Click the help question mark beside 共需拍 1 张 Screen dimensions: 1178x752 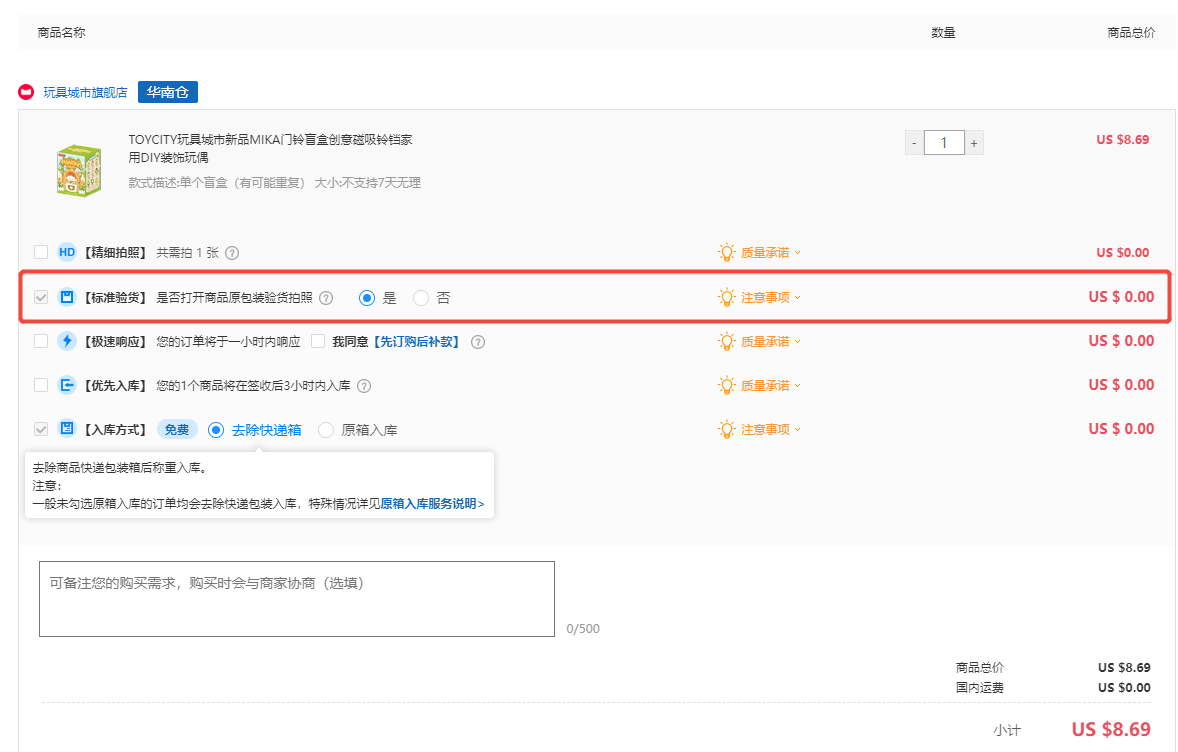232,252
